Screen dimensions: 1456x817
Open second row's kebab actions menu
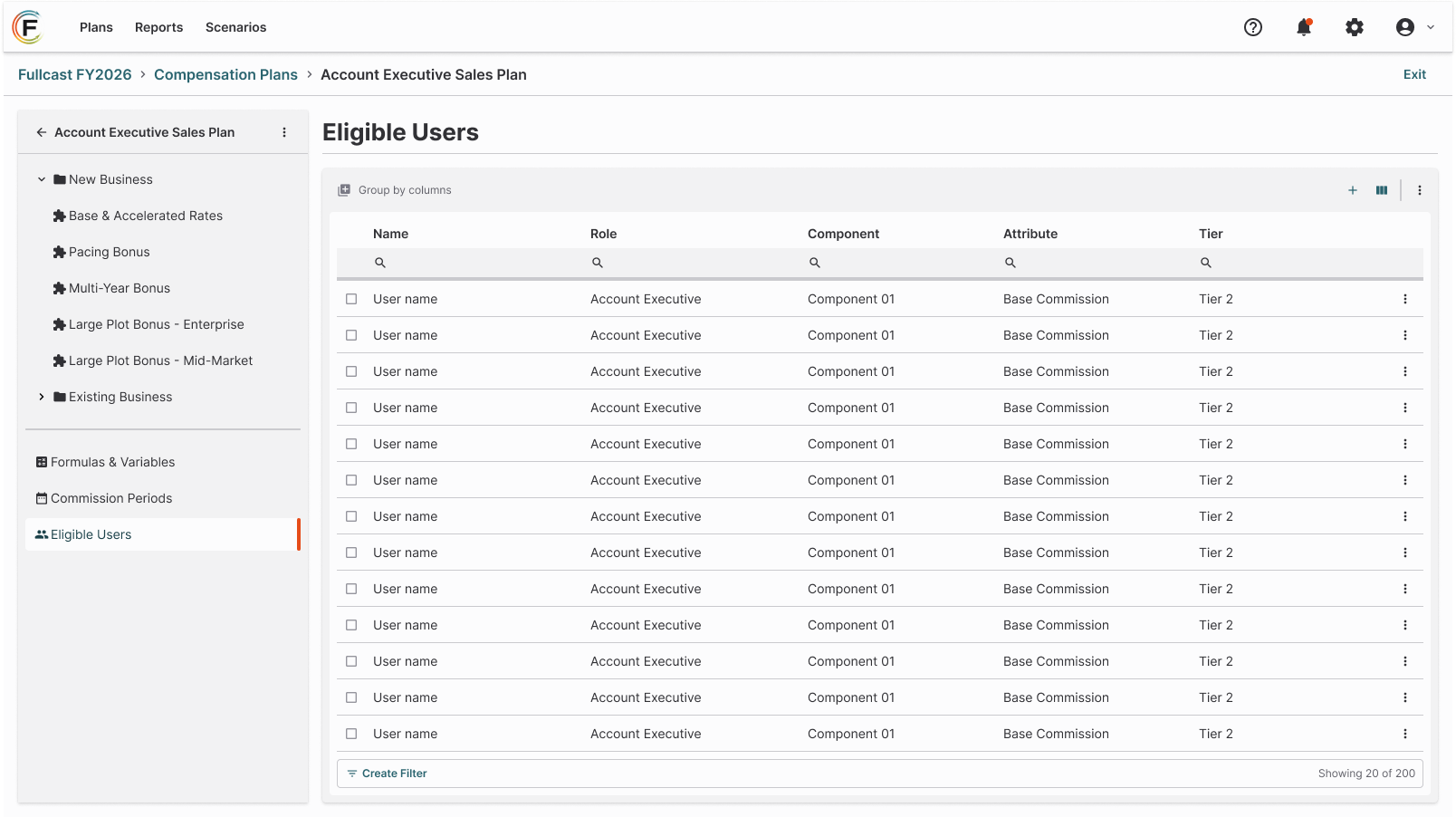point(1405,335)
